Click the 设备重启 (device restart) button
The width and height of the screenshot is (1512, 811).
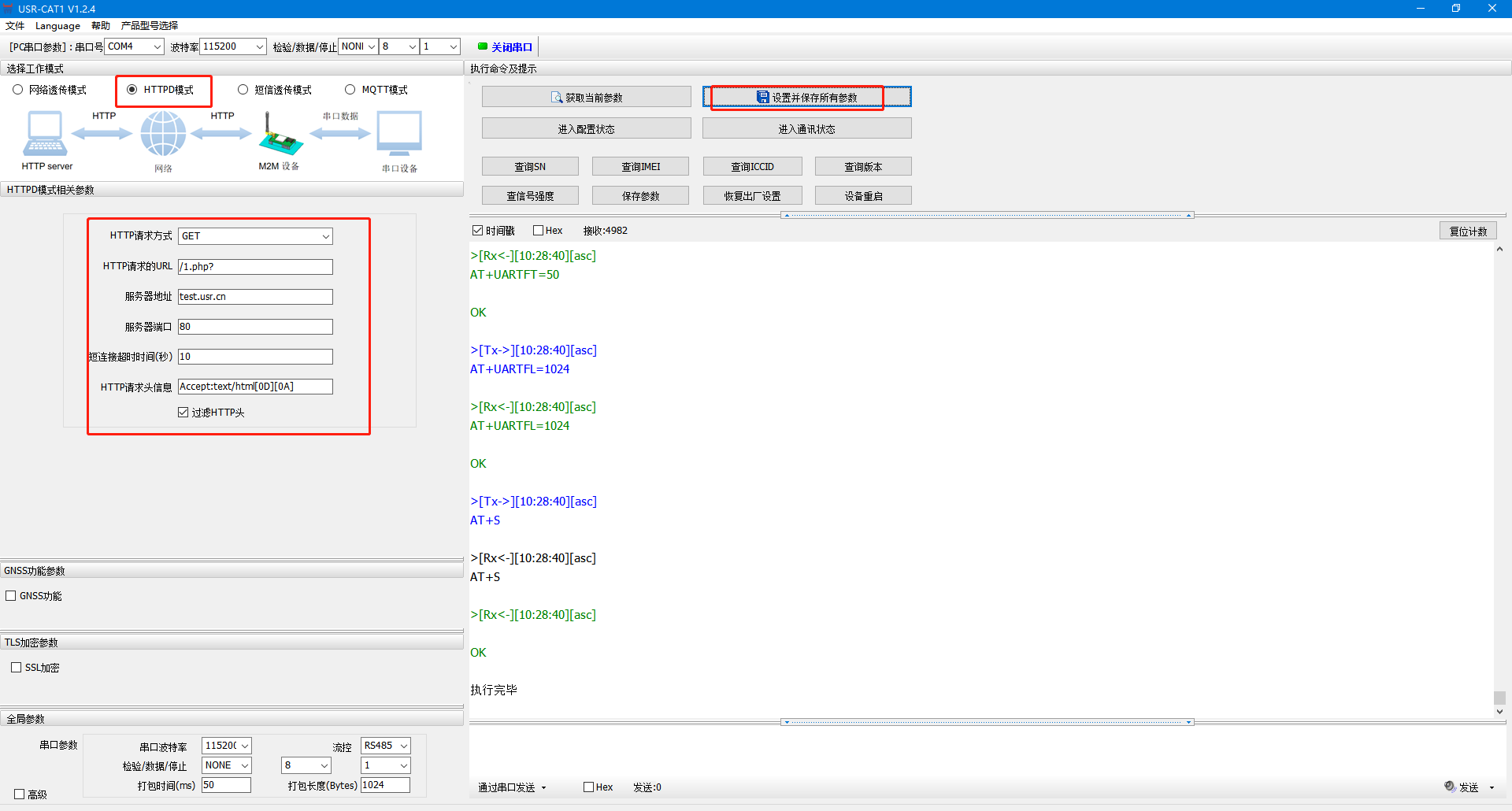pos(863,196)
